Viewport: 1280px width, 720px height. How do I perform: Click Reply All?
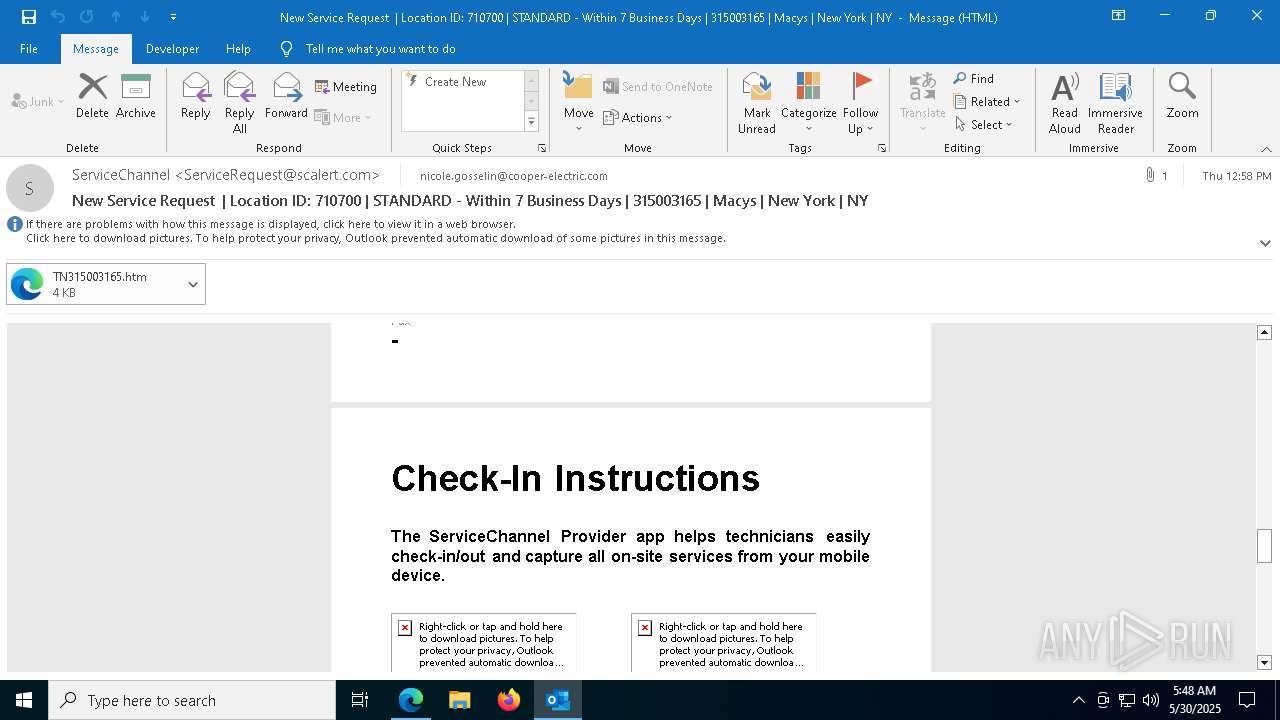coord(240,103)
